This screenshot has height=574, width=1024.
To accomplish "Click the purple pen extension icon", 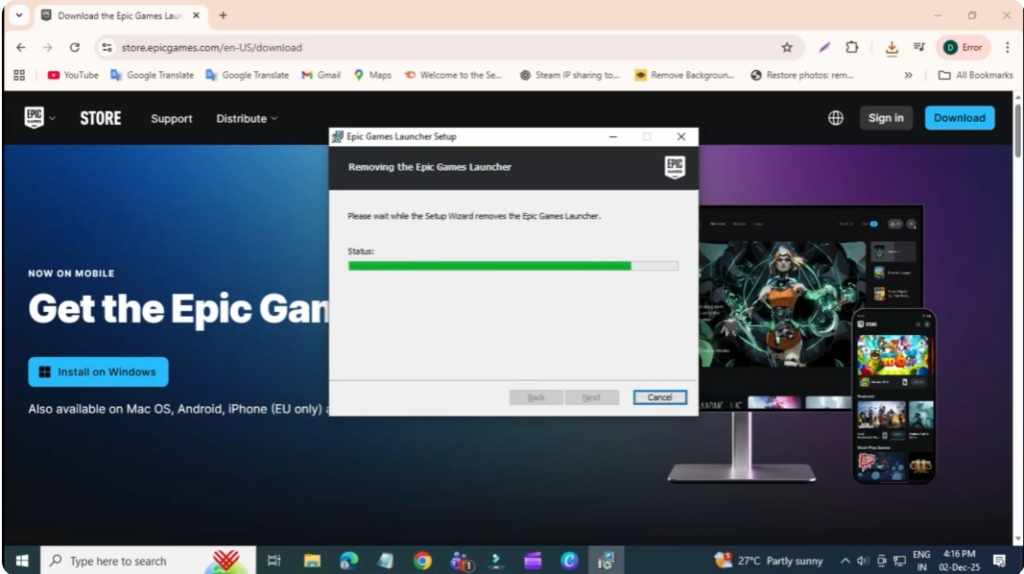I will (824, 47).
